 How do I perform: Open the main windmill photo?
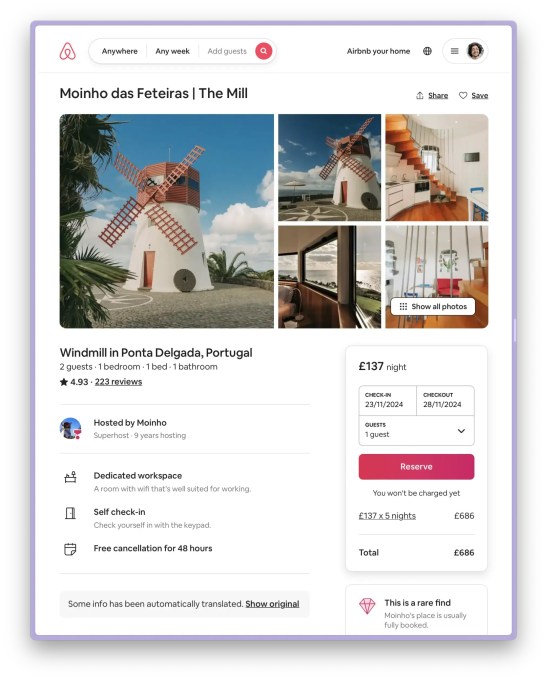pyautogui.click(x=167, y=221)
